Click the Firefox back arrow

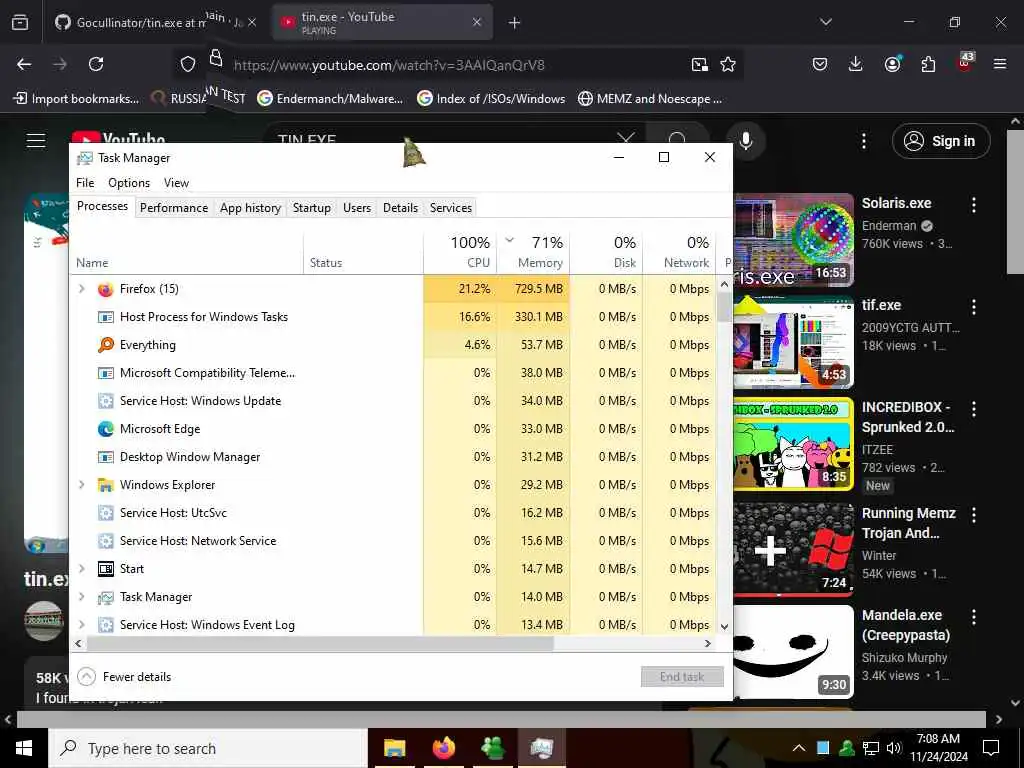[24, 64]
